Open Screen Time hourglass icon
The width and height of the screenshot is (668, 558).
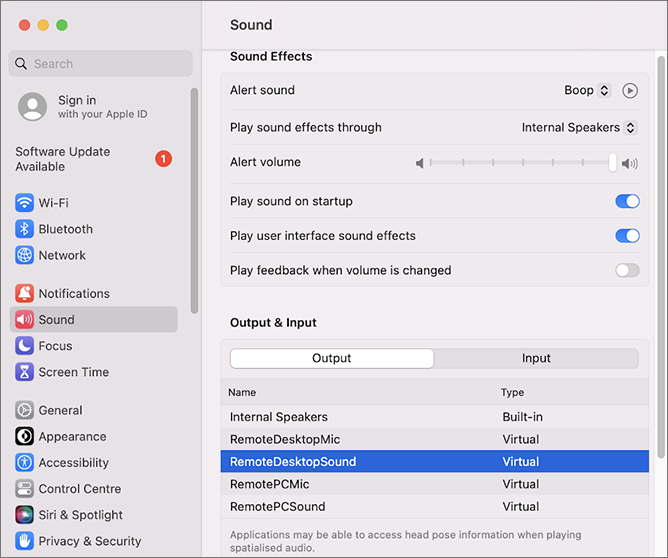coord(25,372)
